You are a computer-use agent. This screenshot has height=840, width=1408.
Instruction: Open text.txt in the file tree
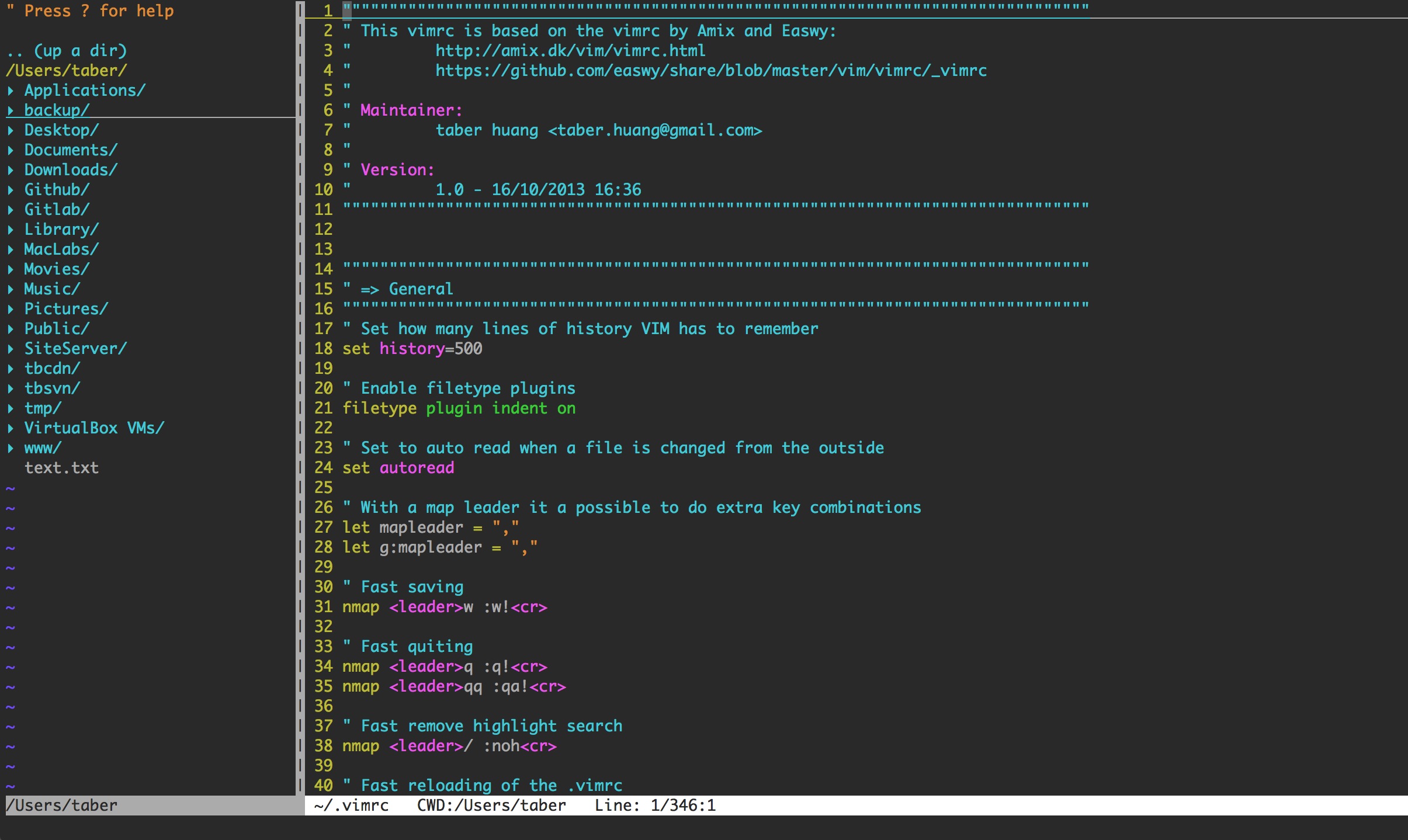[x=61, y=468]
